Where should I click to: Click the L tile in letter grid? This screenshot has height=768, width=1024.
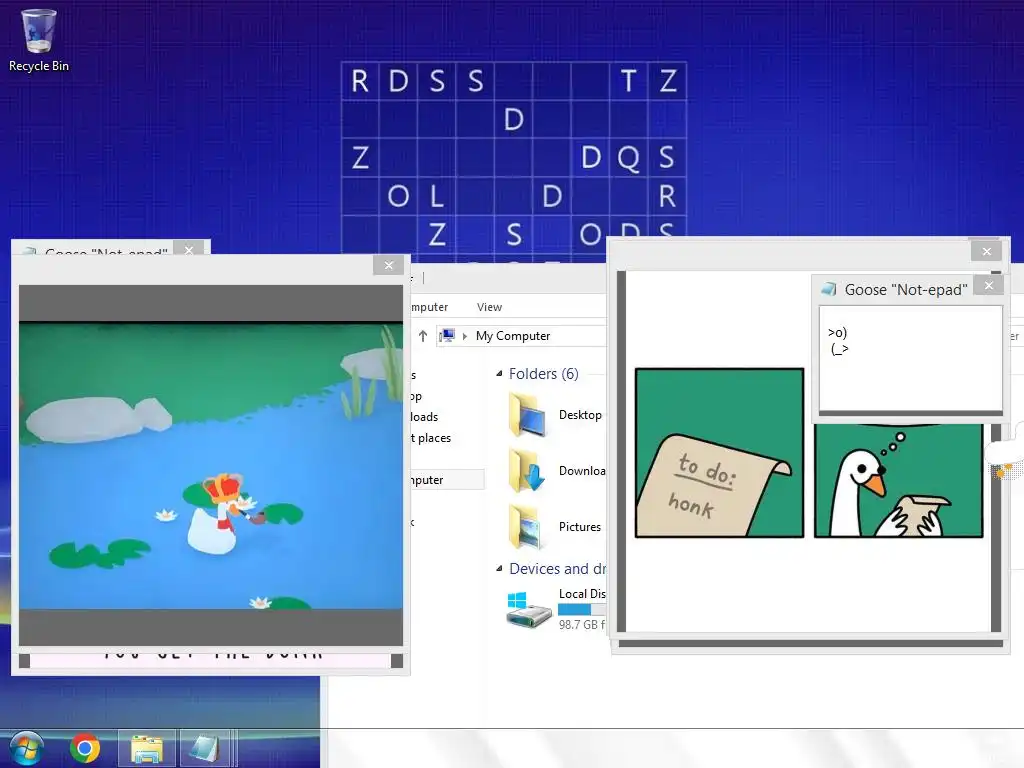(x=437, y=196)
